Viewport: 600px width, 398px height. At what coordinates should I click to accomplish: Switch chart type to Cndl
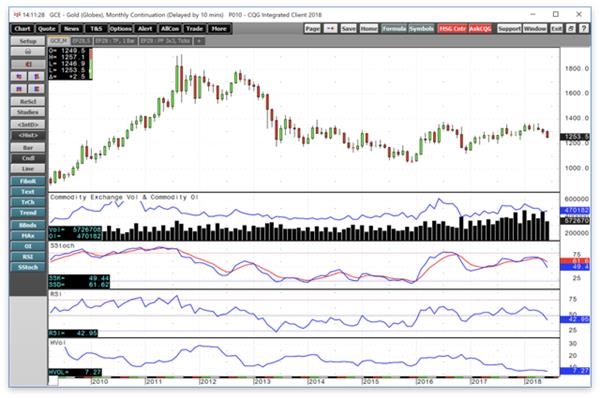(x=28, y=158)
